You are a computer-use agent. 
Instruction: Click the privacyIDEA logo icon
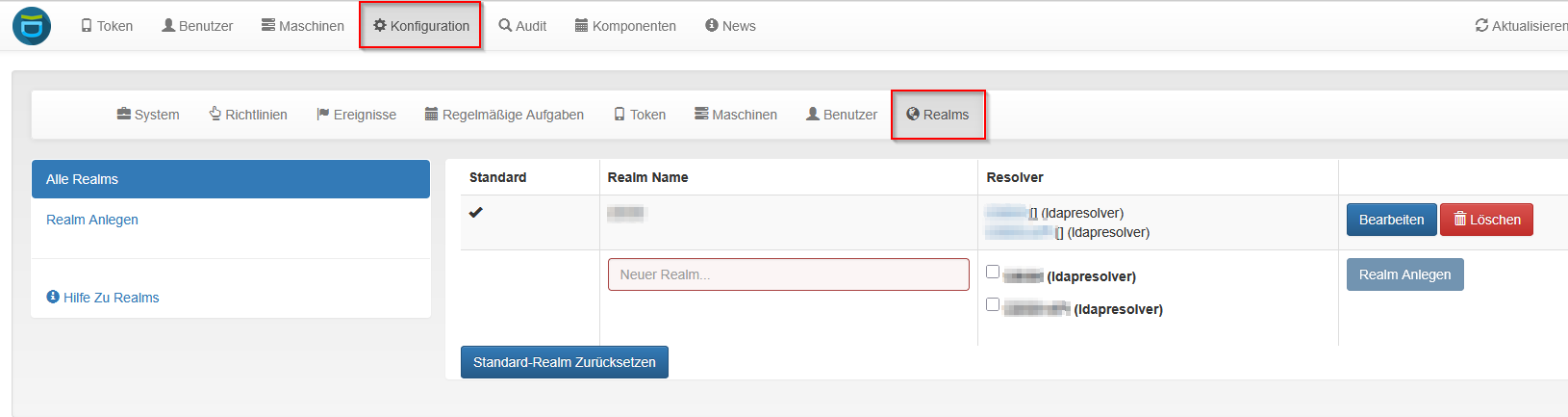(32, 26)
